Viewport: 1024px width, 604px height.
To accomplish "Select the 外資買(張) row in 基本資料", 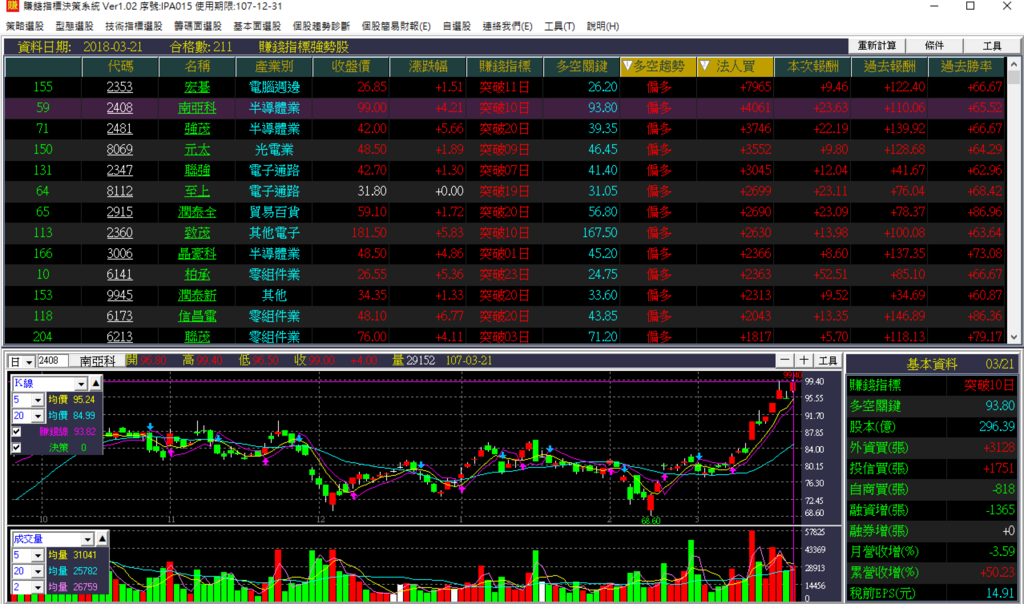I will click(932, 447).
